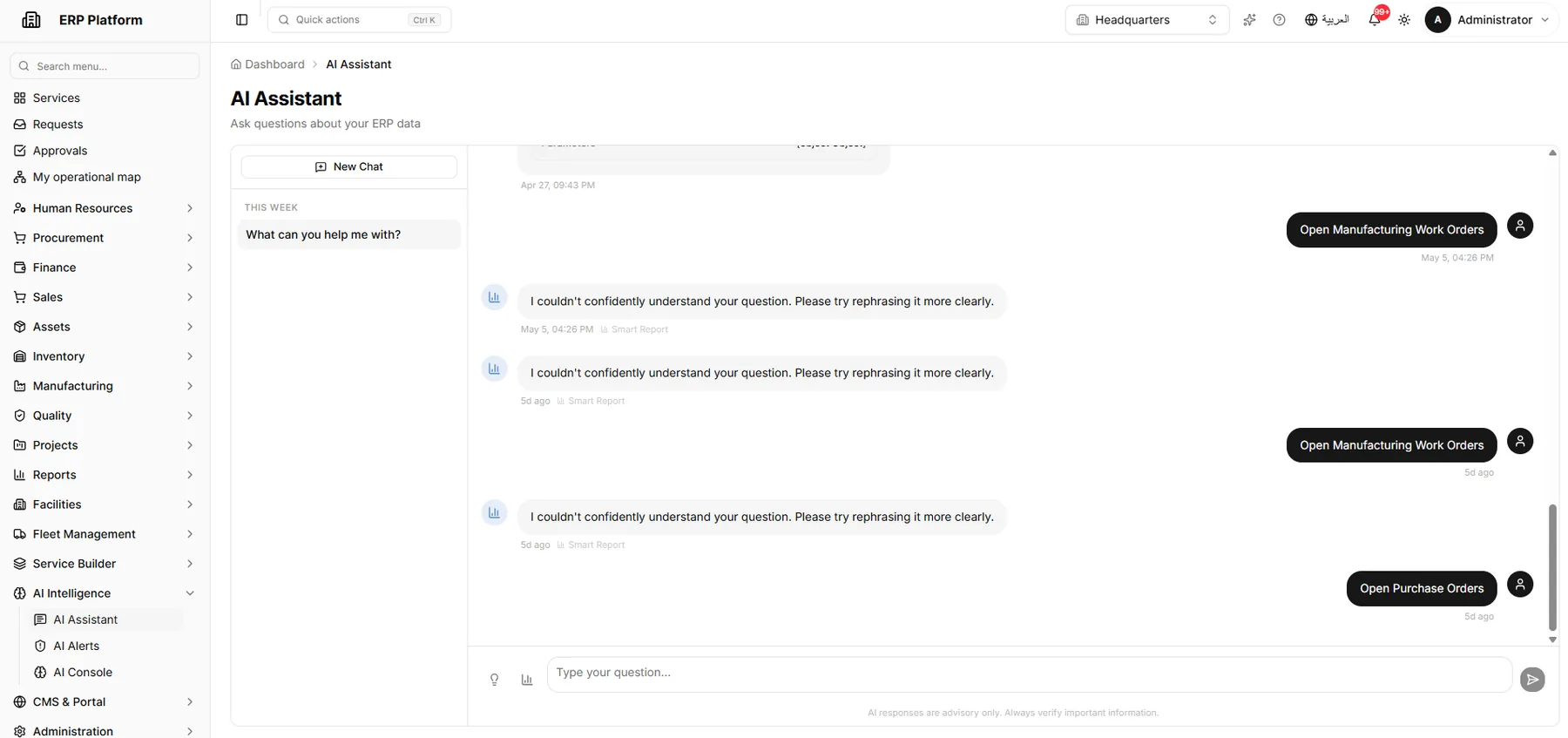
Task: Open My operational map
Action: pyautogui.click(x=105, y=177)
